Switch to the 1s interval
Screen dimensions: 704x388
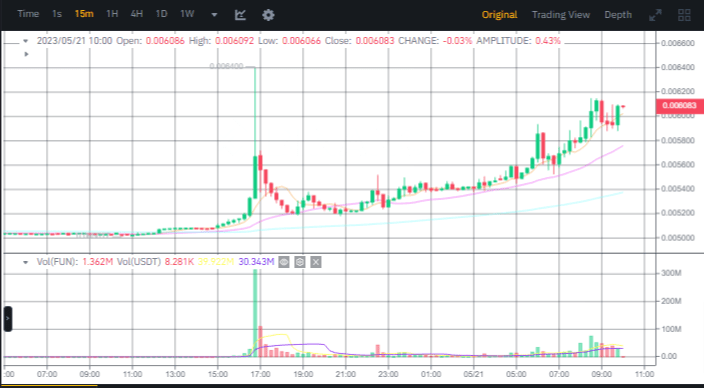pyautogui.click(x=57, y=14)
